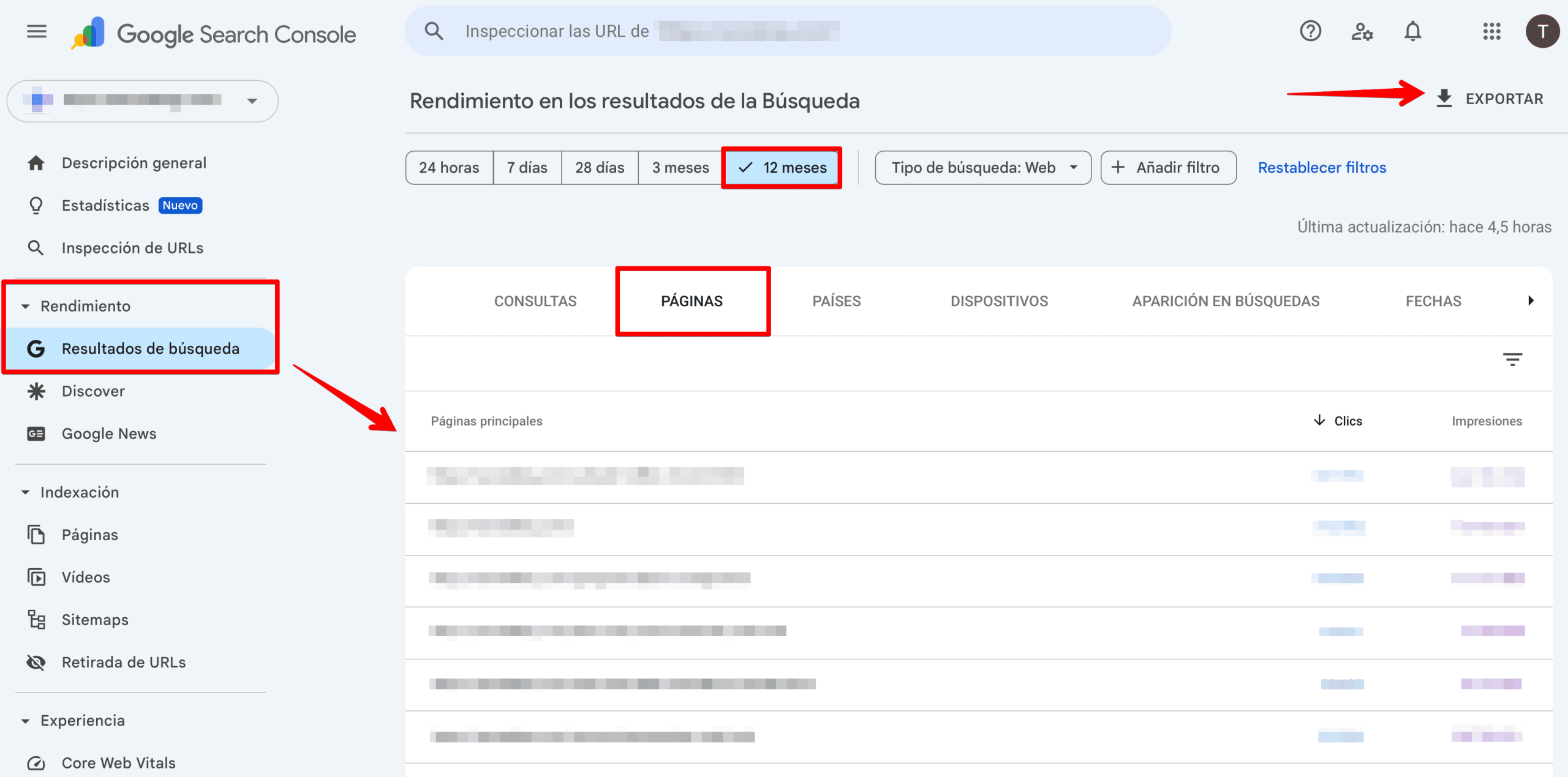The image size is (1568, 777).
Task: Switch to the Páginas tab
Action: pos(692,301)
